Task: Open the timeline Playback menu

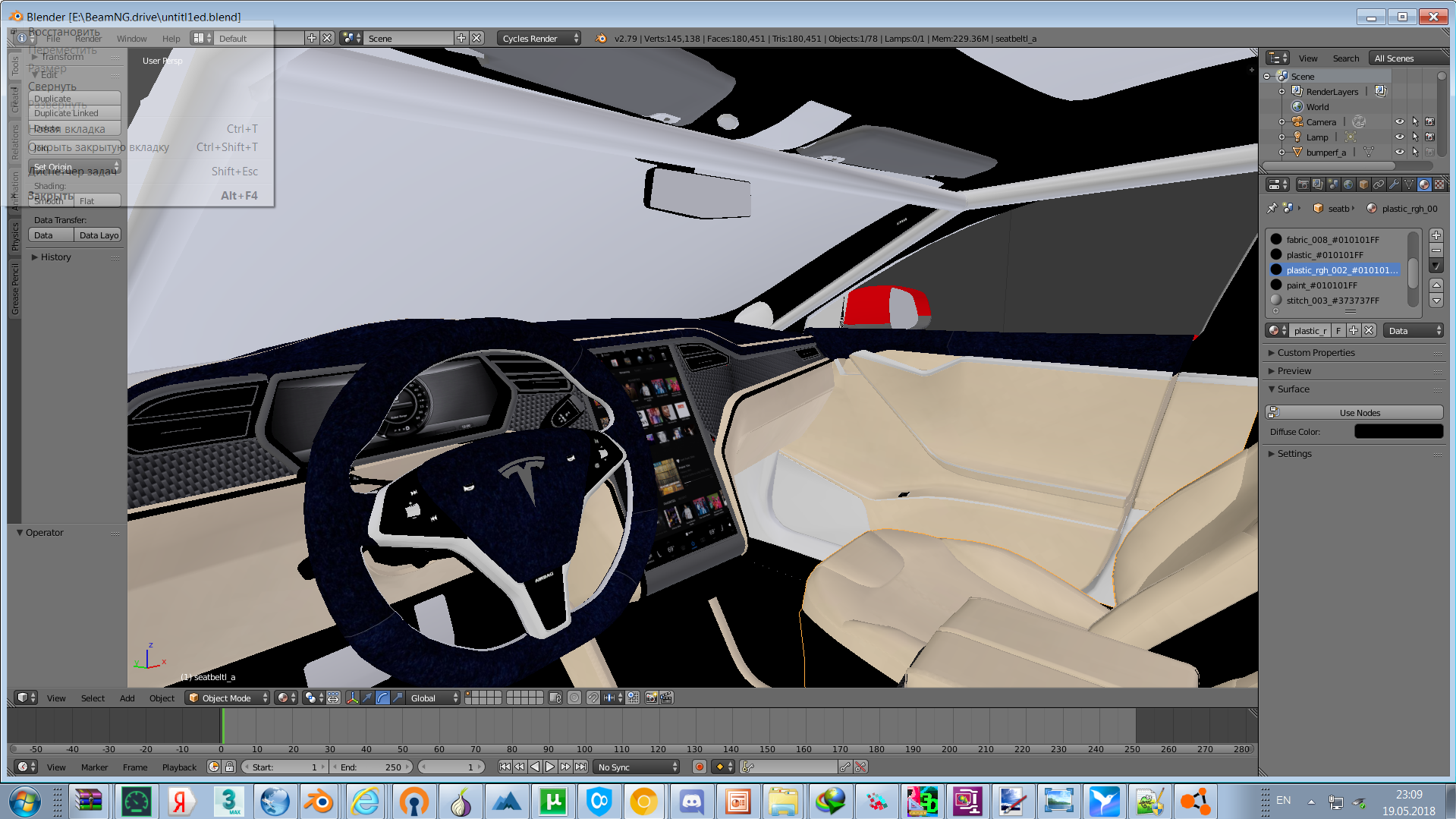Action: click(179, 767)
